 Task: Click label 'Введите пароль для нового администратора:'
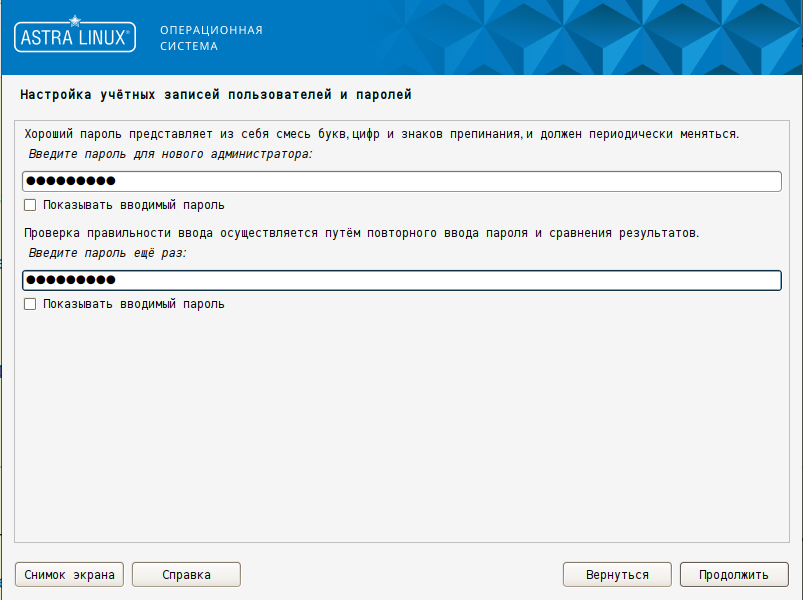170,154
